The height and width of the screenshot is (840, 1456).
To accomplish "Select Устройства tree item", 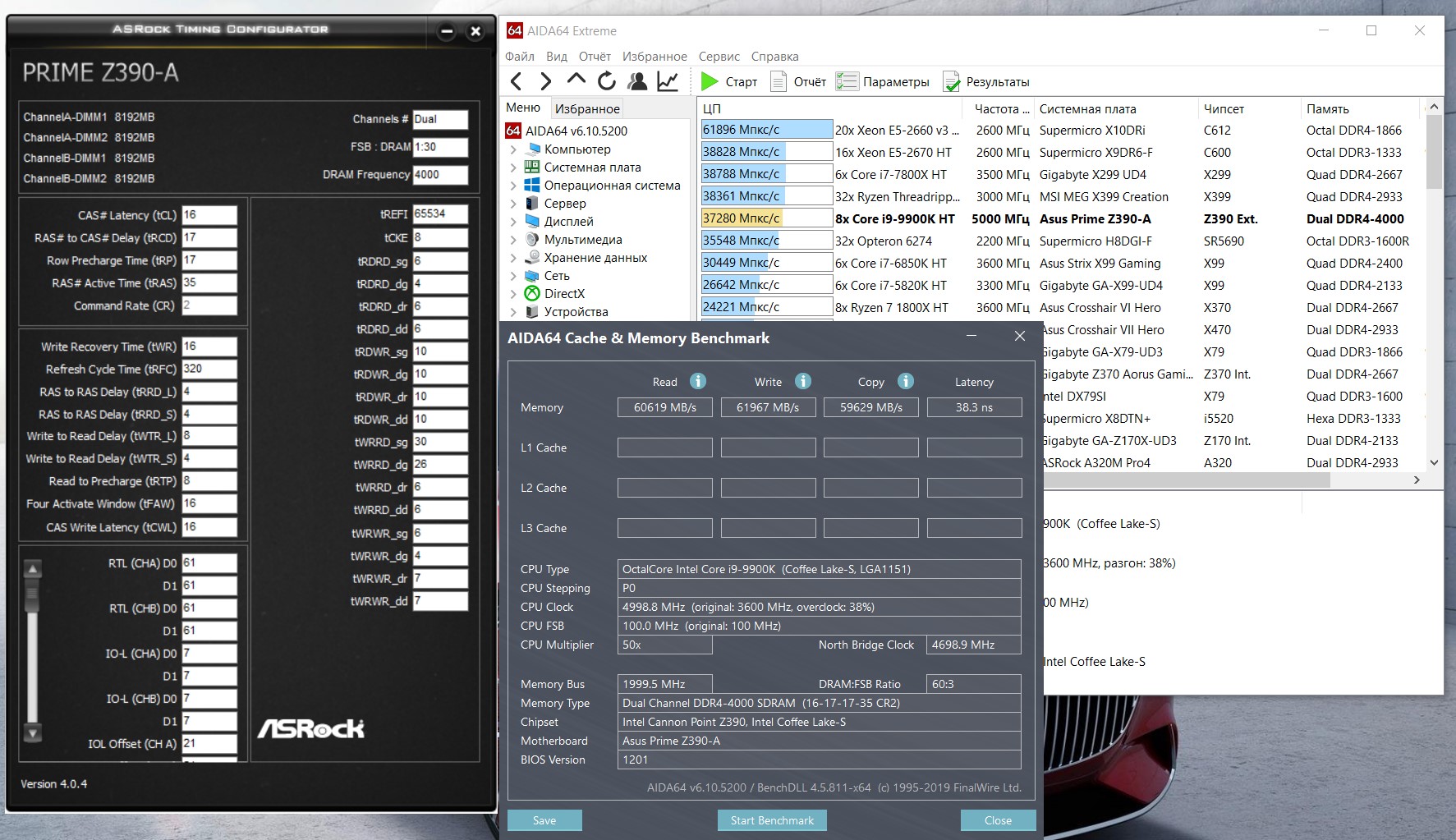I will [576, 311].
